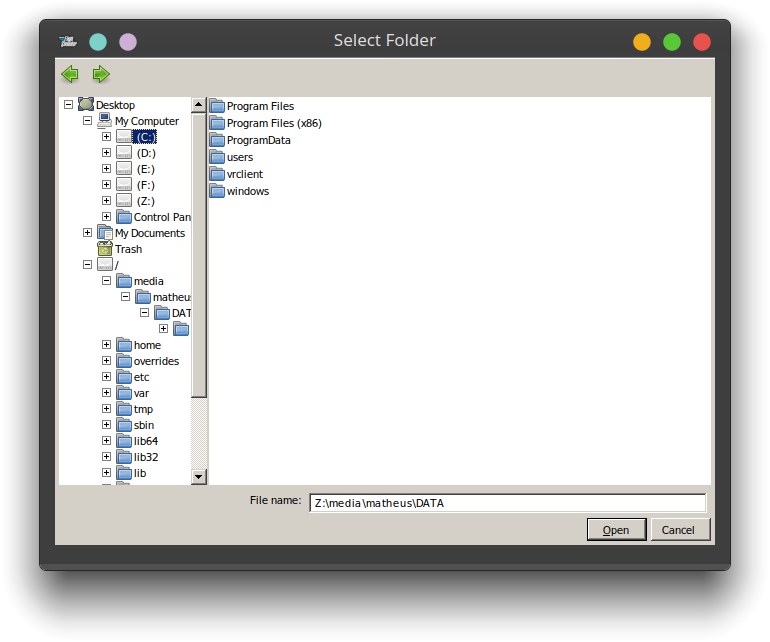Expand the var folder node
The width and height of the screenshot is (770, 642).
tap(106, 392)
